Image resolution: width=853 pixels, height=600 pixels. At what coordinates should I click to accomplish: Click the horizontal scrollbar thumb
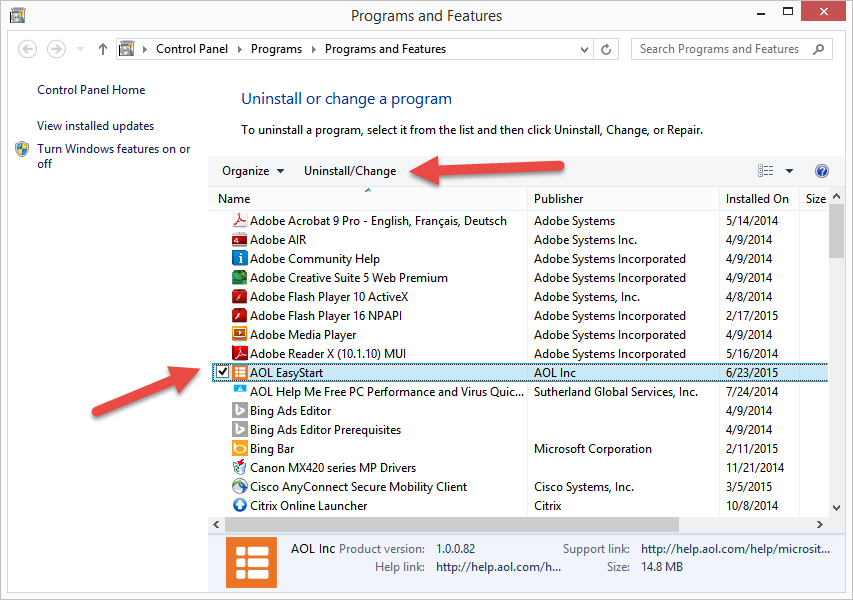(452, 524)
